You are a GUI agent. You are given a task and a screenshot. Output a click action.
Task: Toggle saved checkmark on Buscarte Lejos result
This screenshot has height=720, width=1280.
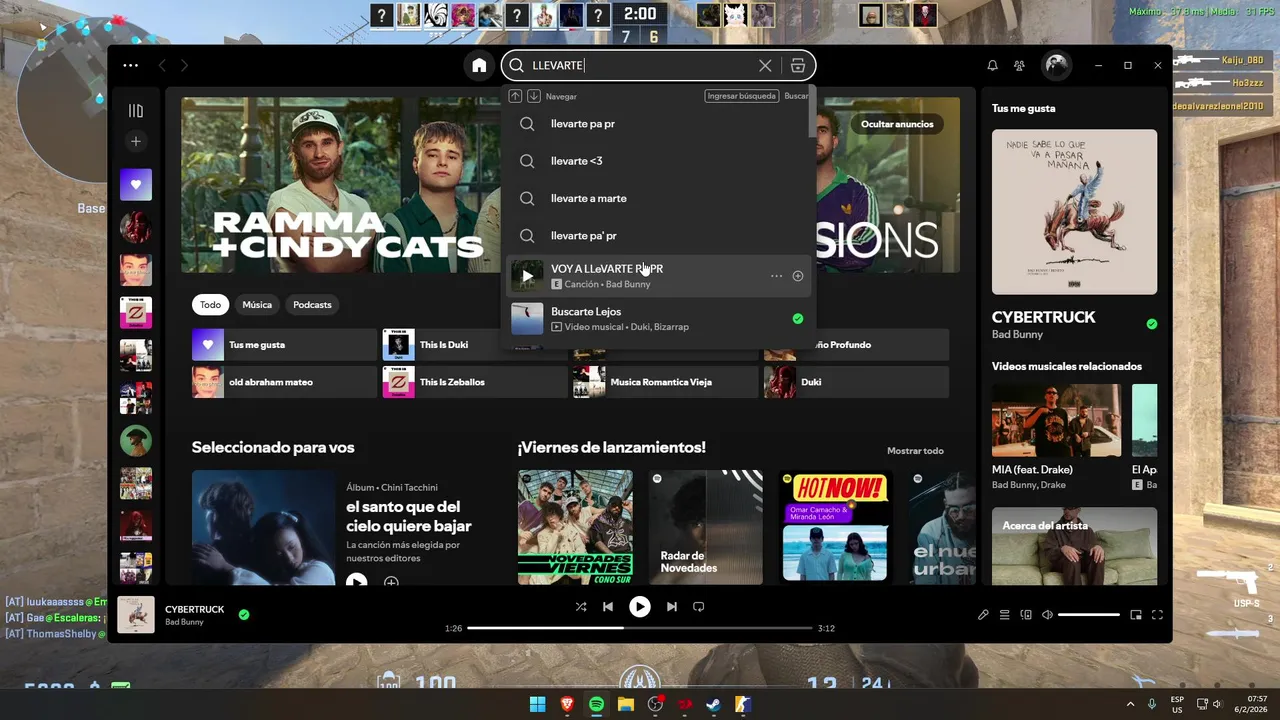798,319
